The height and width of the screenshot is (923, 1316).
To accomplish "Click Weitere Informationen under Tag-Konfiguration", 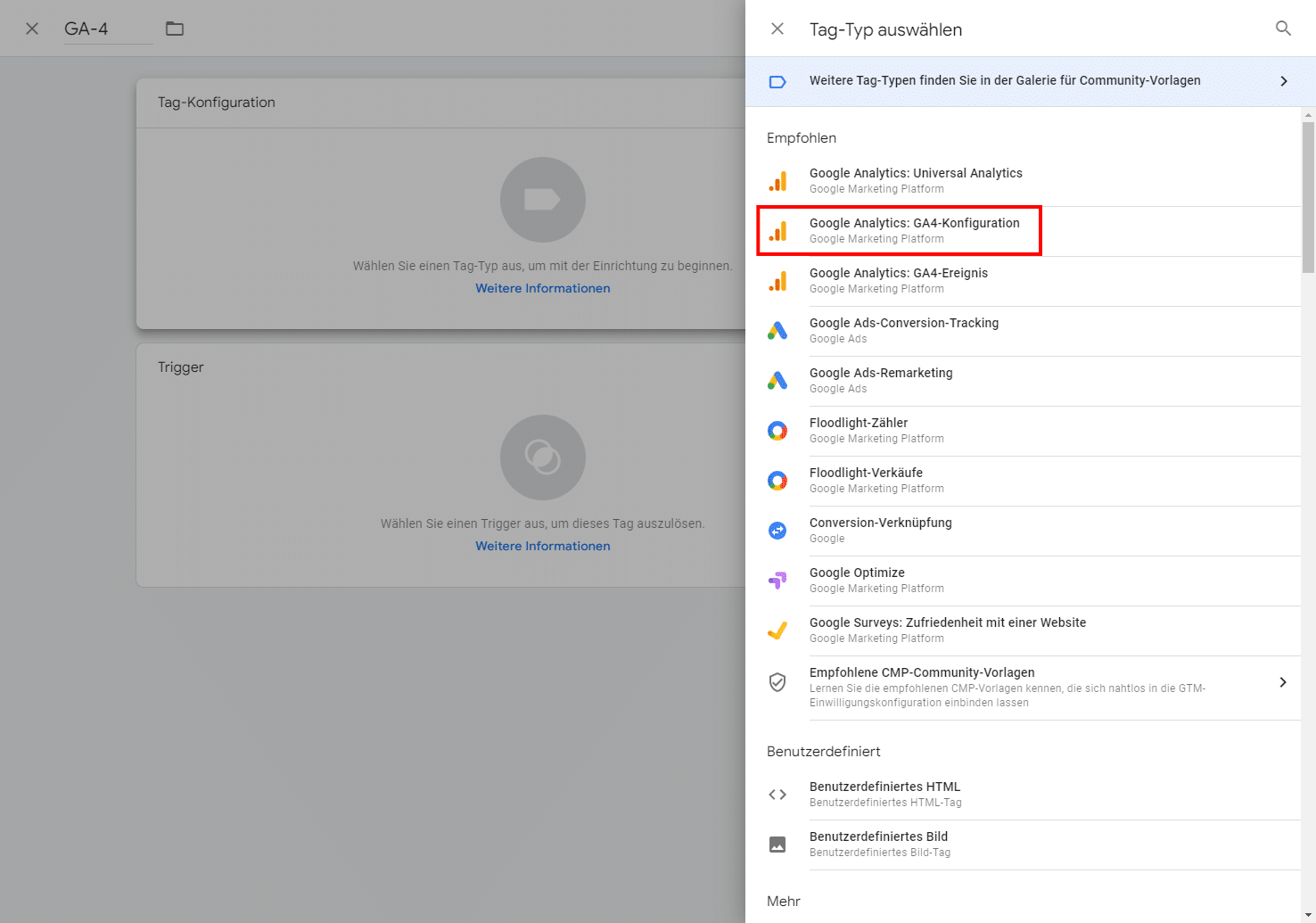I will (543, 288).
